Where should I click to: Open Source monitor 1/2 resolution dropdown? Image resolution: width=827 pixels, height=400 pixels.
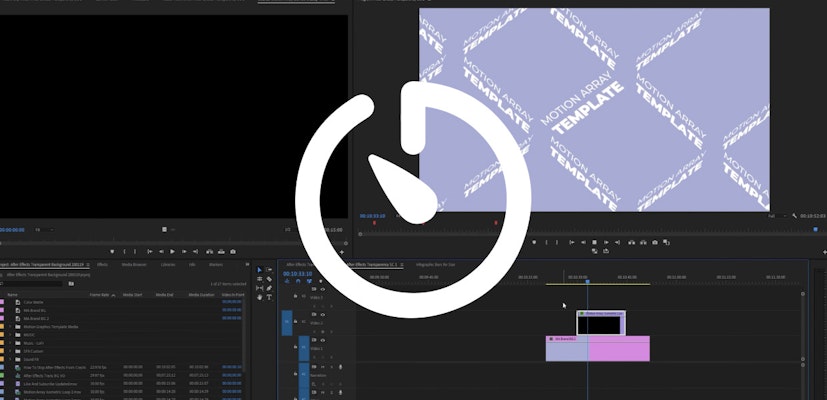(289, 230)
